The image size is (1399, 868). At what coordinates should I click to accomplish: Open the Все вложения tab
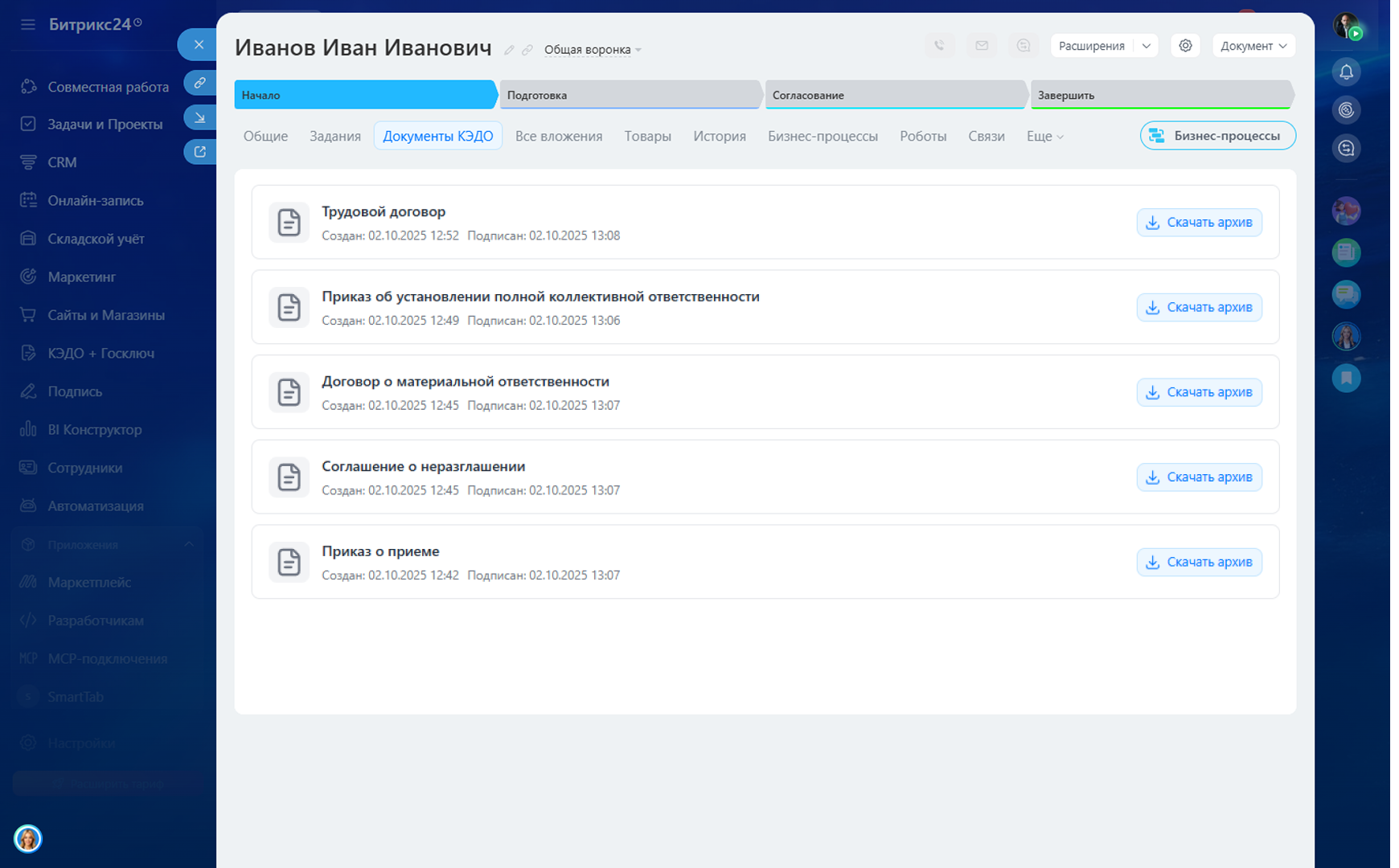tap(558, 137)
